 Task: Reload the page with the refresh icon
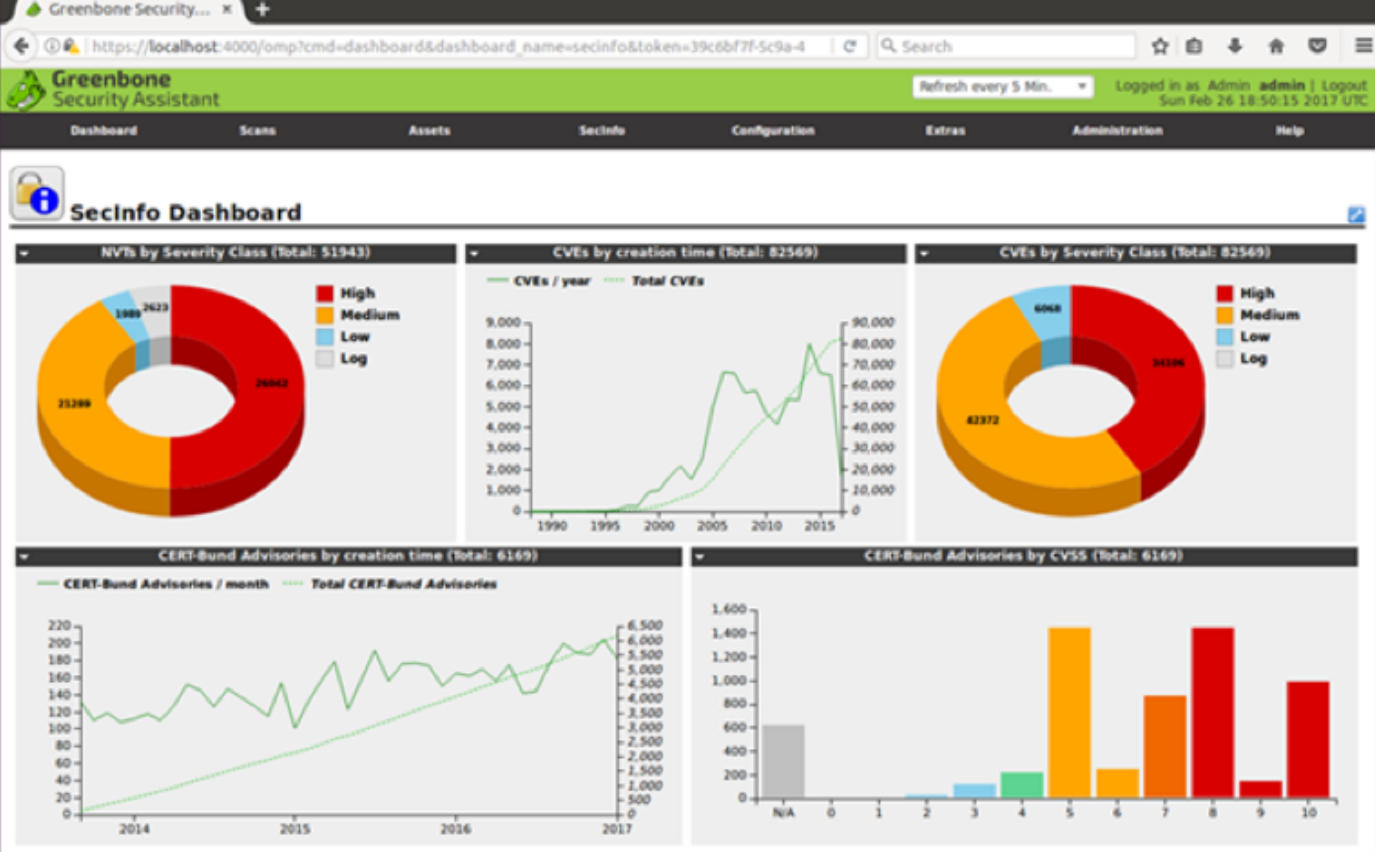point(850,46)
